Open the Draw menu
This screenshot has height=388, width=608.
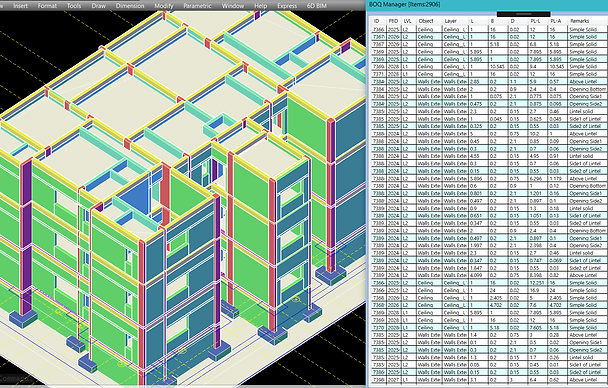click(x=98, y=6)
